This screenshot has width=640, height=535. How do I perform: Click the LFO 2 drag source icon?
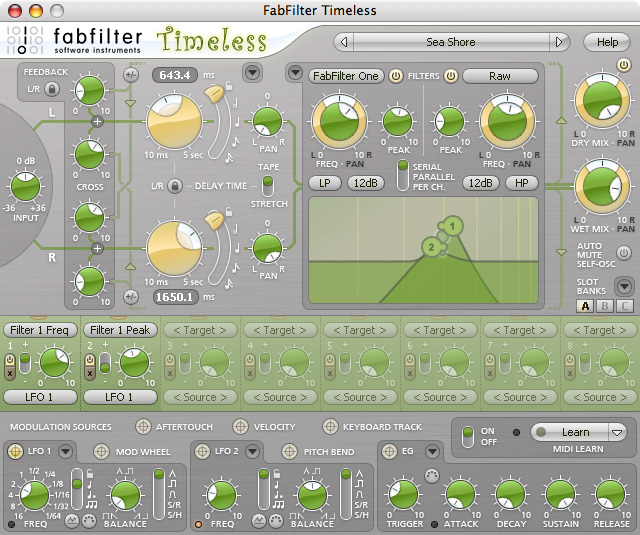coord(202,451)
